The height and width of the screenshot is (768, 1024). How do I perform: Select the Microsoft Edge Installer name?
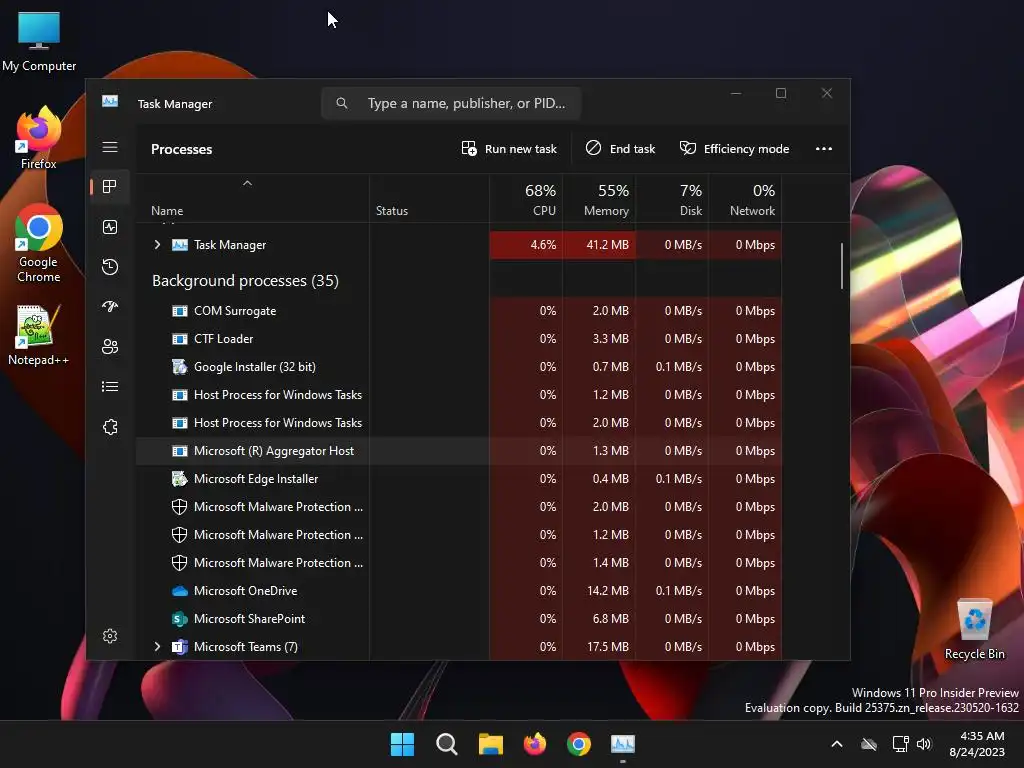click(256, 479)
